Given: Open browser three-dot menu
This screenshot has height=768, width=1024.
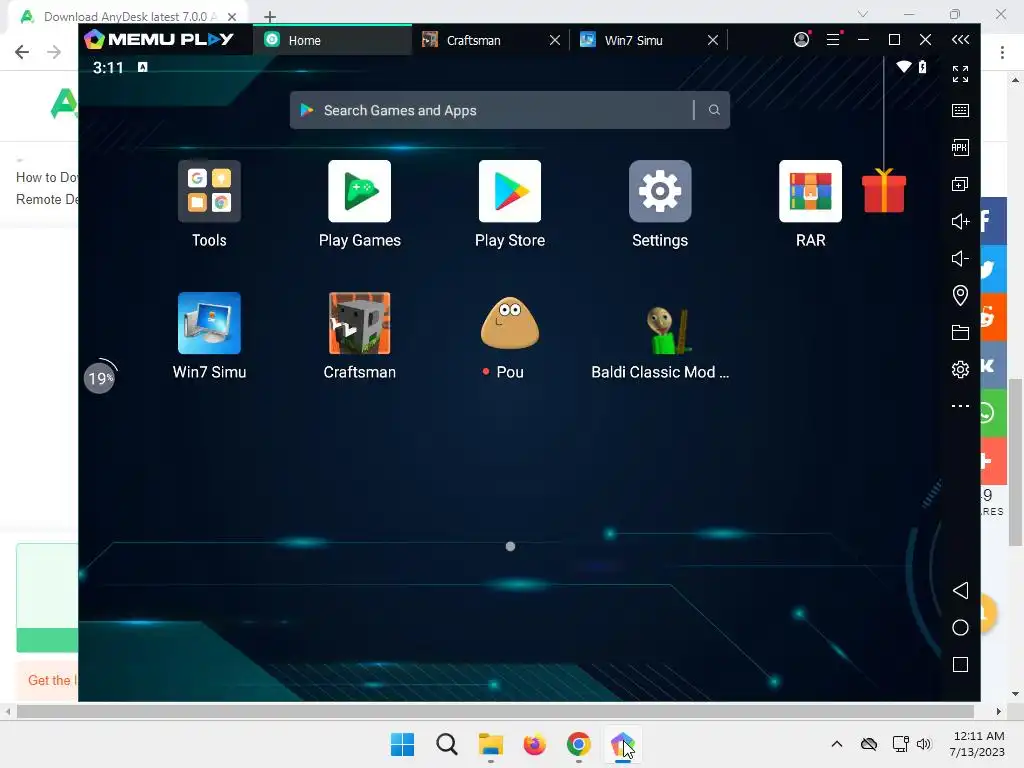Looking at the screenshot, I should pos(1002,52).
